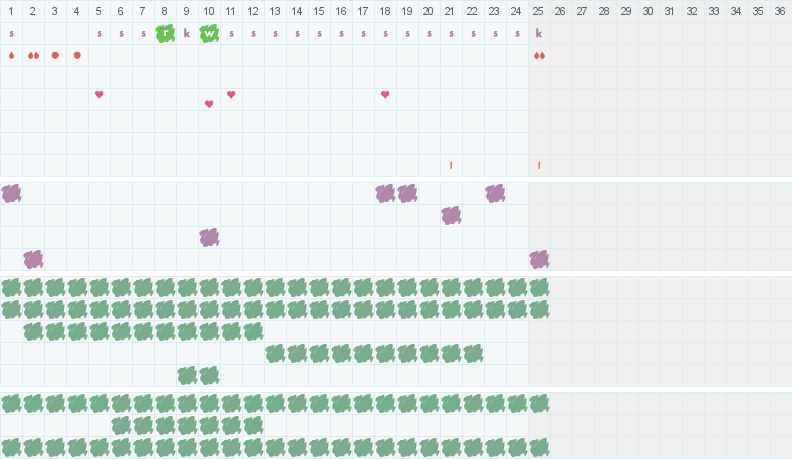The width and height of the screenshot is (792, 459).
Task: Select the day 30 column header
Action: [x=648, y=11]
